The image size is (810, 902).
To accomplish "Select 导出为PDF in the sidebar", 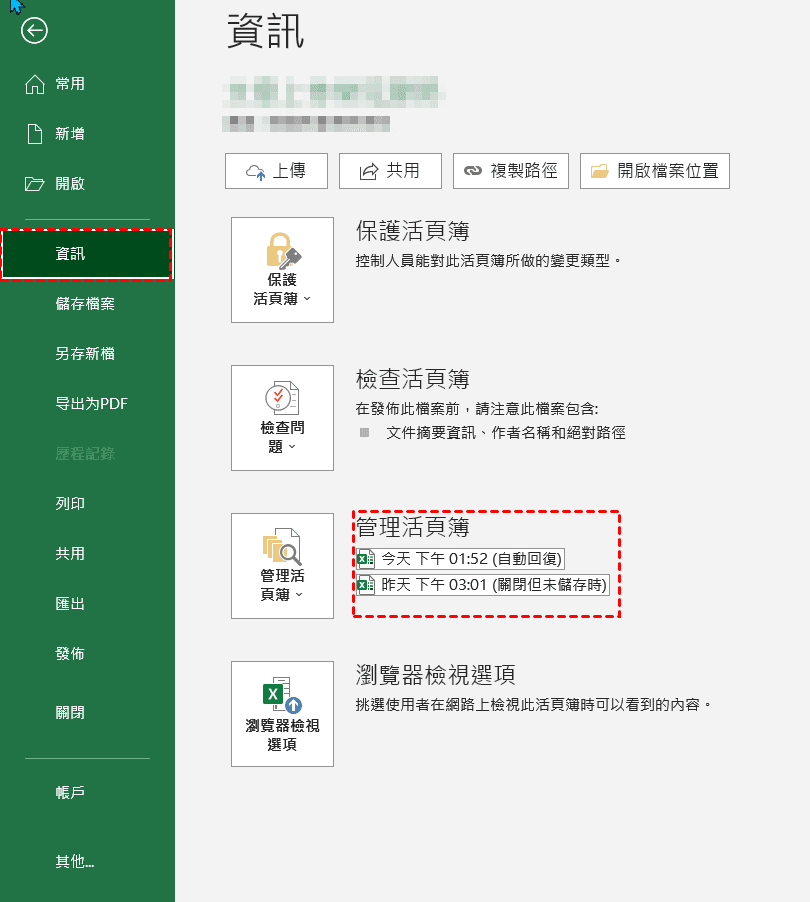I will 91,404.
